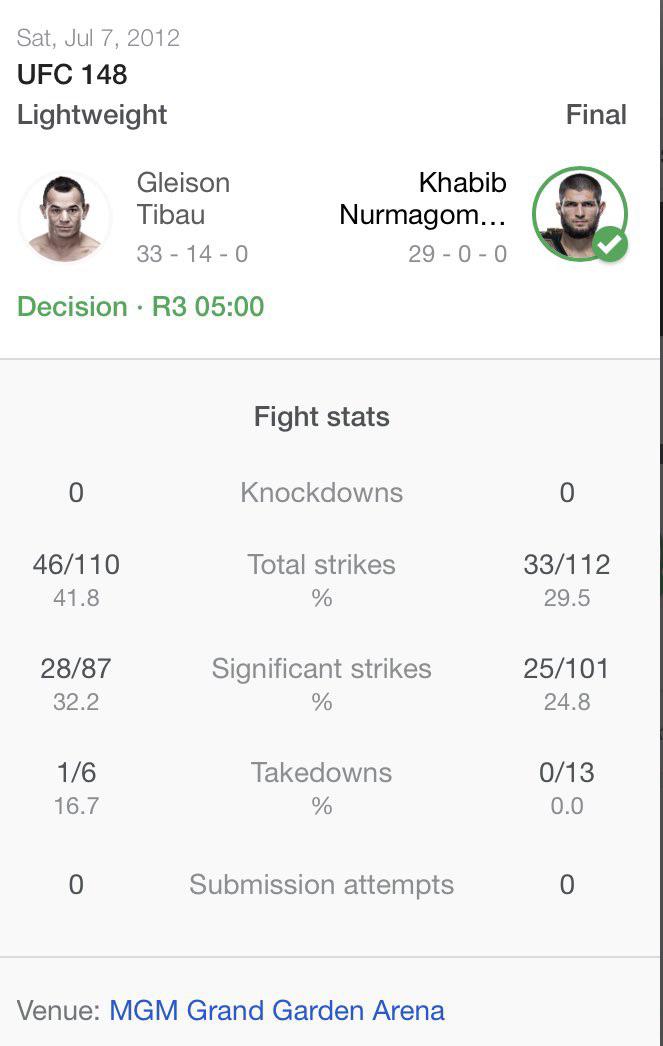Click the Decision · R3 05:00 result text
Image resolution: width=663 pixels, height=1046 pixels.
(141, 307)
